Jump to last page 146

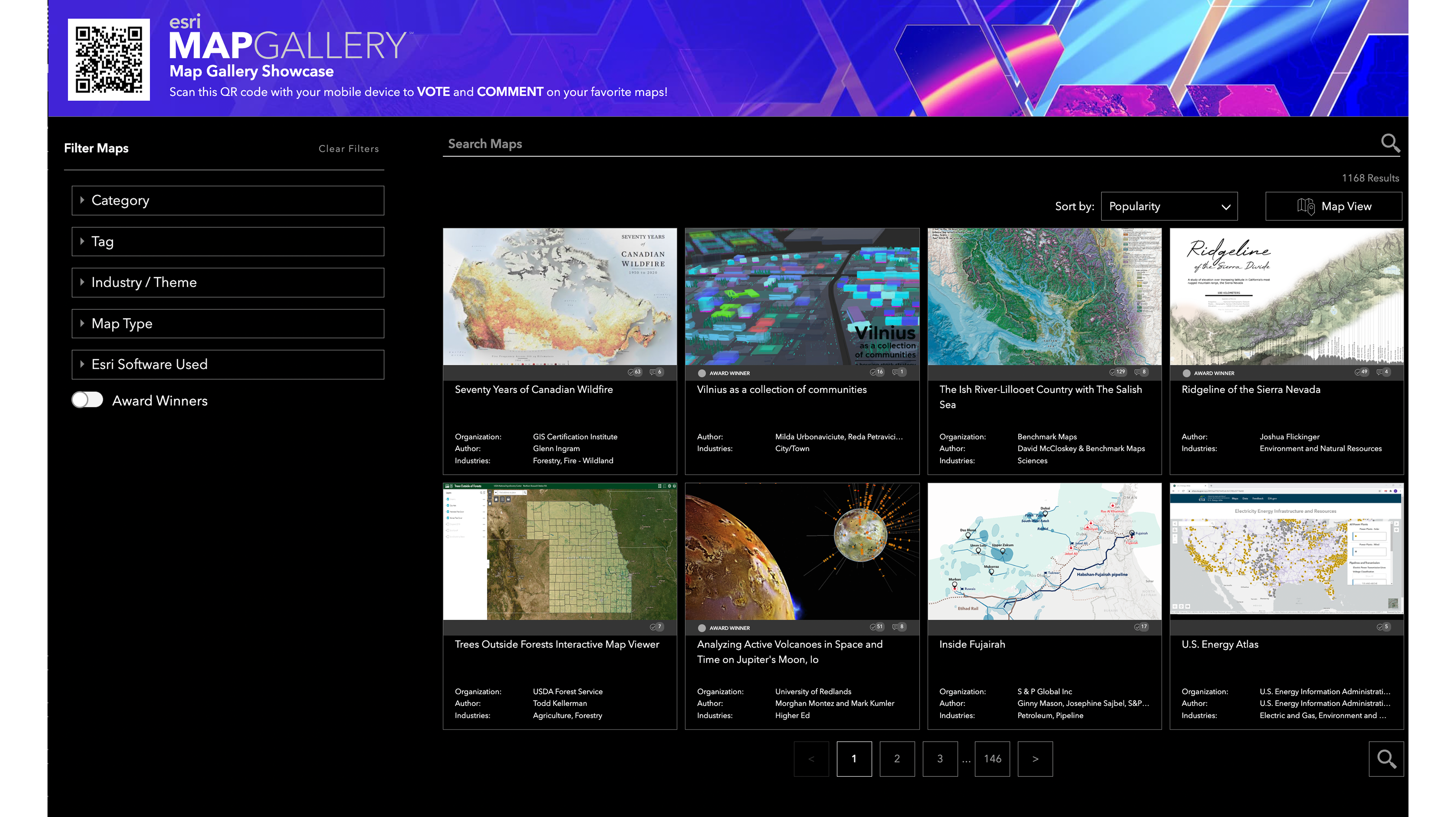(x=992, y=759)
